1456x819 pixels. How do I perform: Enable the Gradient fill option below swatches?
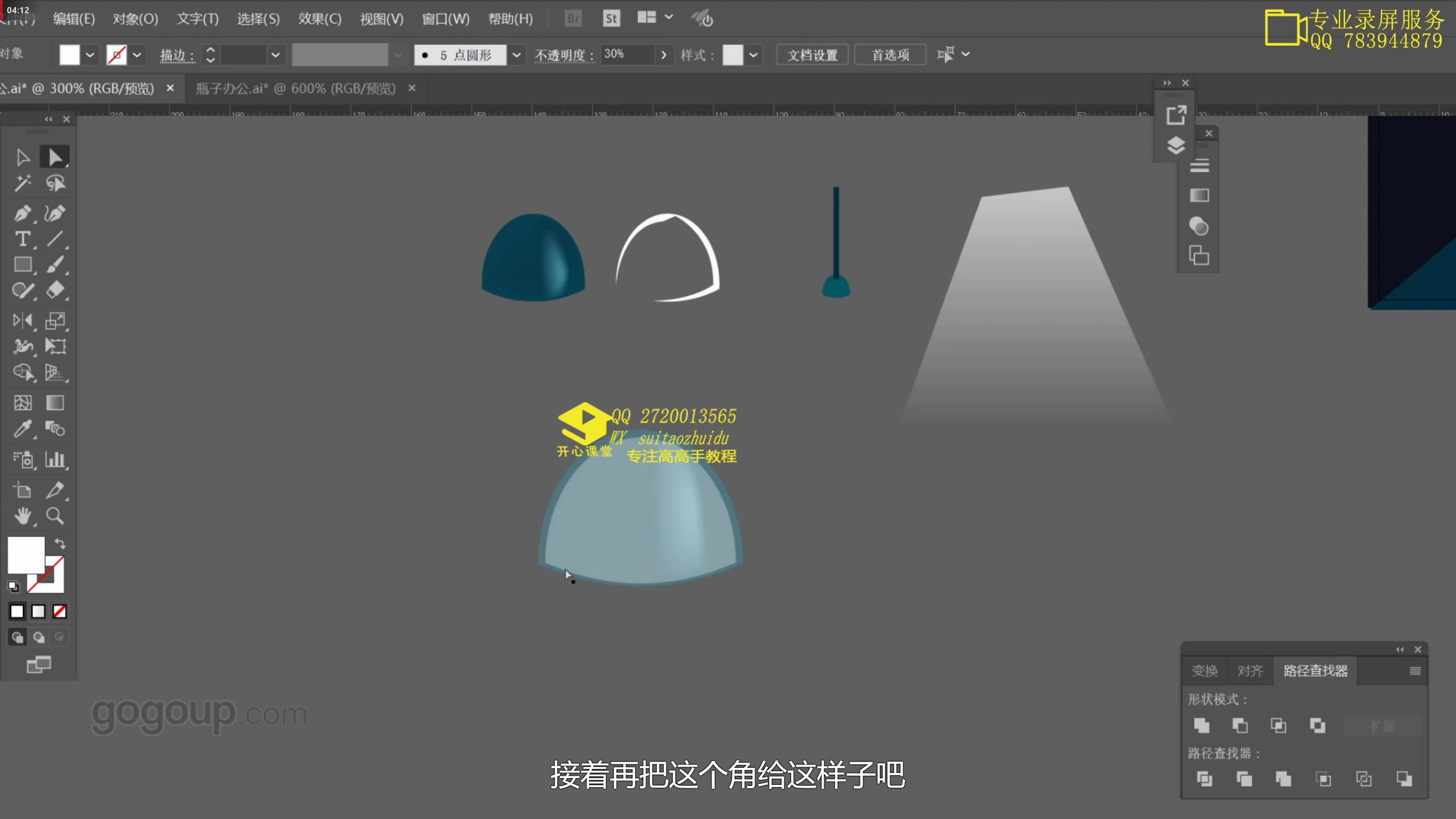[x=38, y=611]
